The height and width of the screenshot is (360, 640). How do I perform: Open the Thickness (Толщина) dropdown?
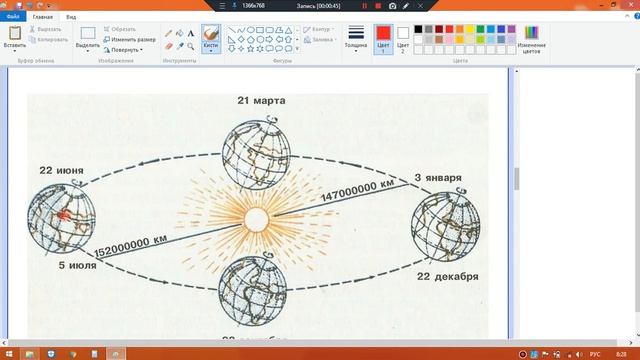point(356,39)
